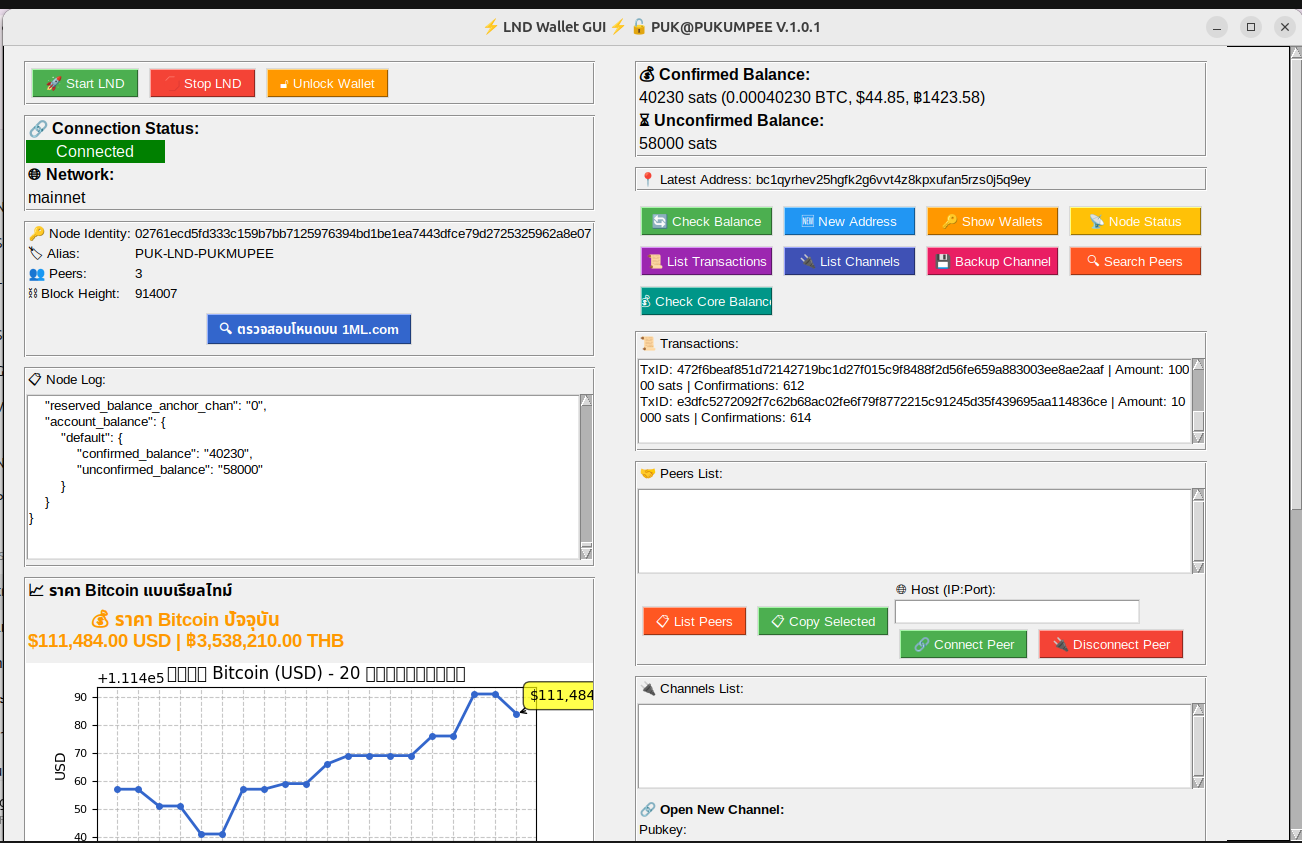Click the Start LND button
This screenshot has width=1302, height=843.
click(x=85, y=83)
